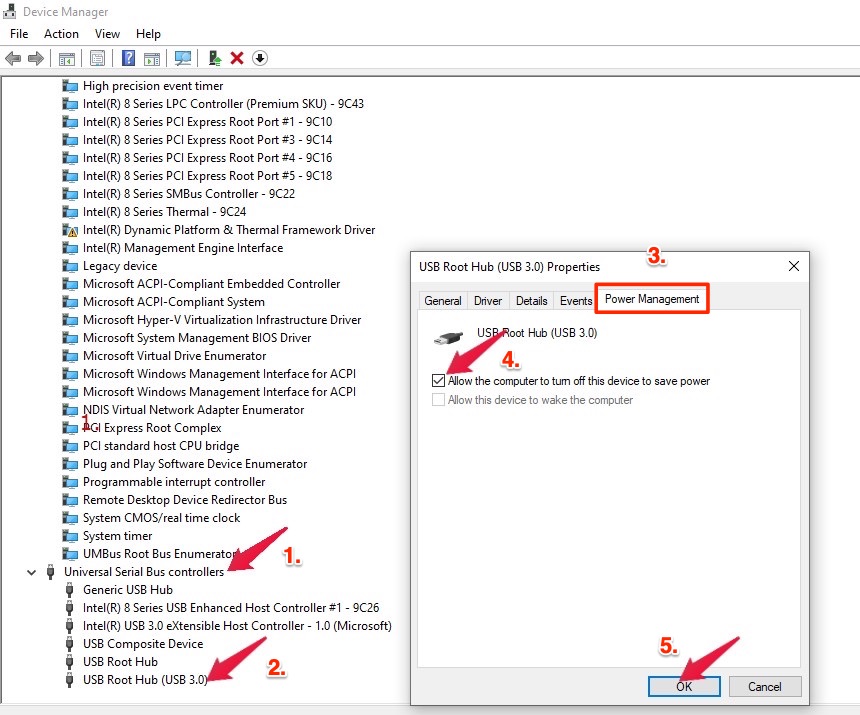This screenshot has width=860, height=715.
Task: Select Intel(R) 8 Series SMBus Controller - 9C22
Action: pyautogui.click(x=189, y=194)
